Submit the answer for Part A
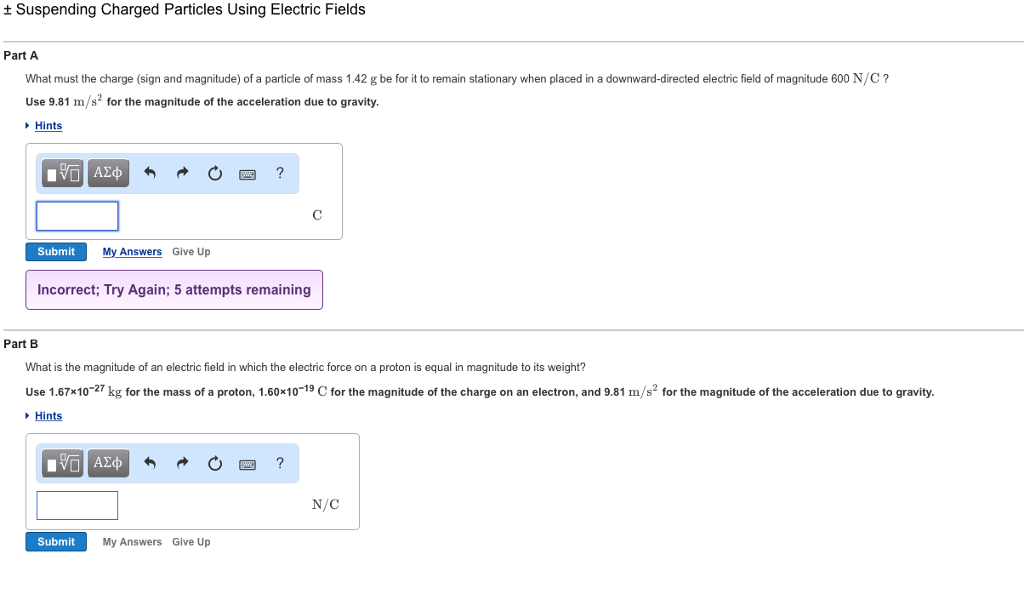Viewport: 1024px width, 594px height. [56, 251]
